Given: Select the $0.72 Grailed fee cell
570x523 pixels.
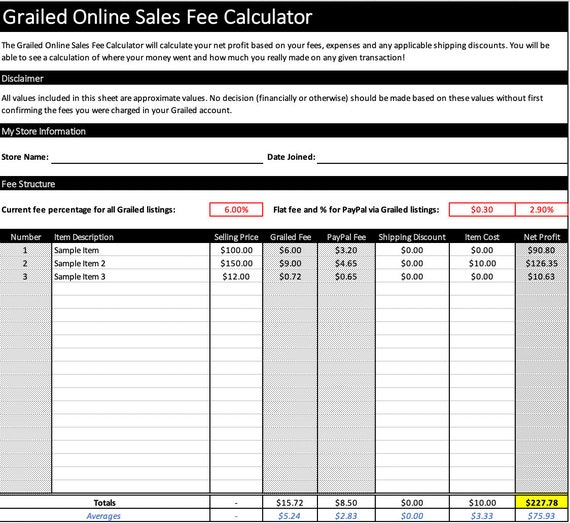Looking at the screenshot, I should 290,277.
